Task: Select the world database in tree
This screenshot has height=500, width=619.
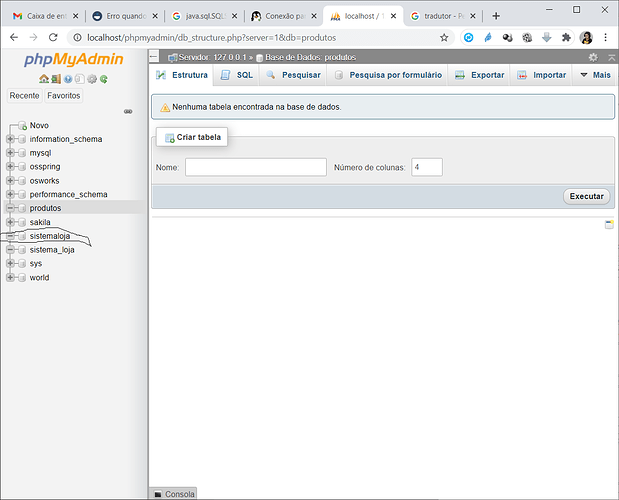Action: [x=39, y=277]
